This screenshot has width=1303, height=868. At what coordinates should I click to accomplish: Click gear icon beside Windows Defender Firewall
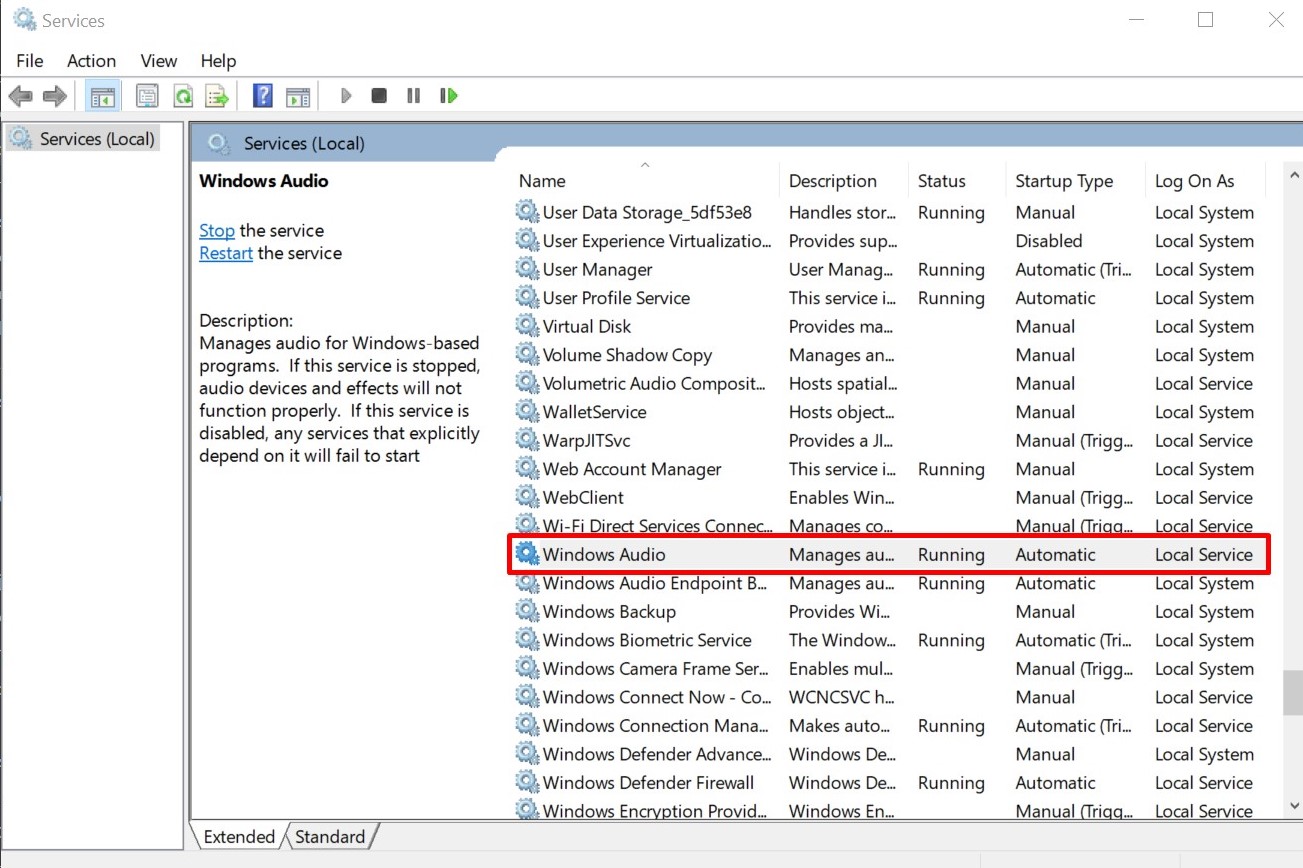527,782
